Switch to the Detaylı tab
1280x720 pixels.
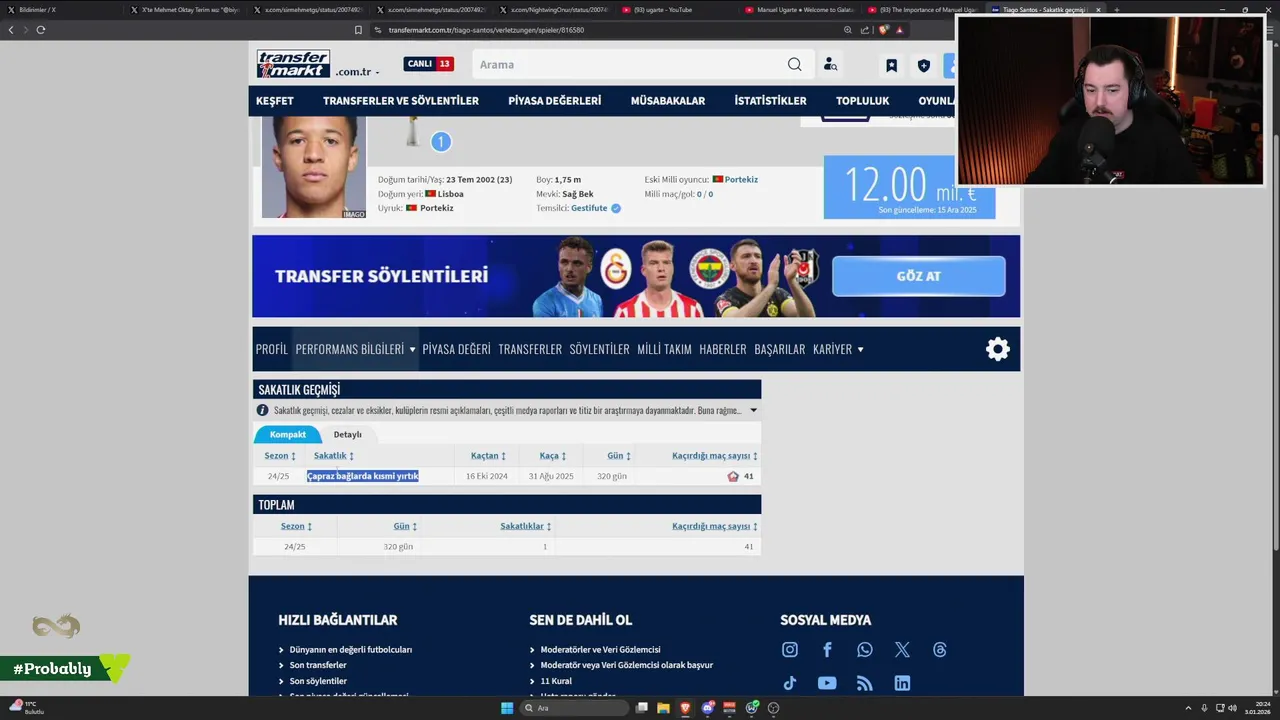tap(348, 434)
